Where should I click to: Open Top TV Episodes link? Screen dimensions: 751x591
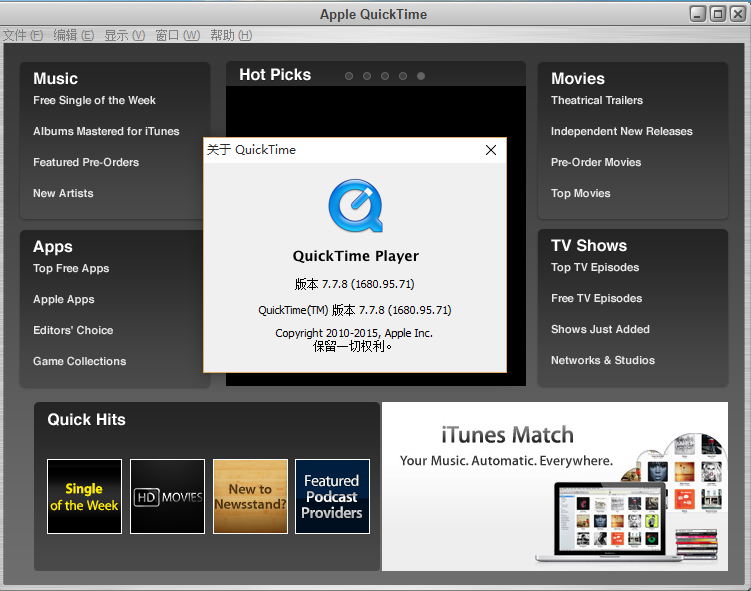[x=594, y=267]
